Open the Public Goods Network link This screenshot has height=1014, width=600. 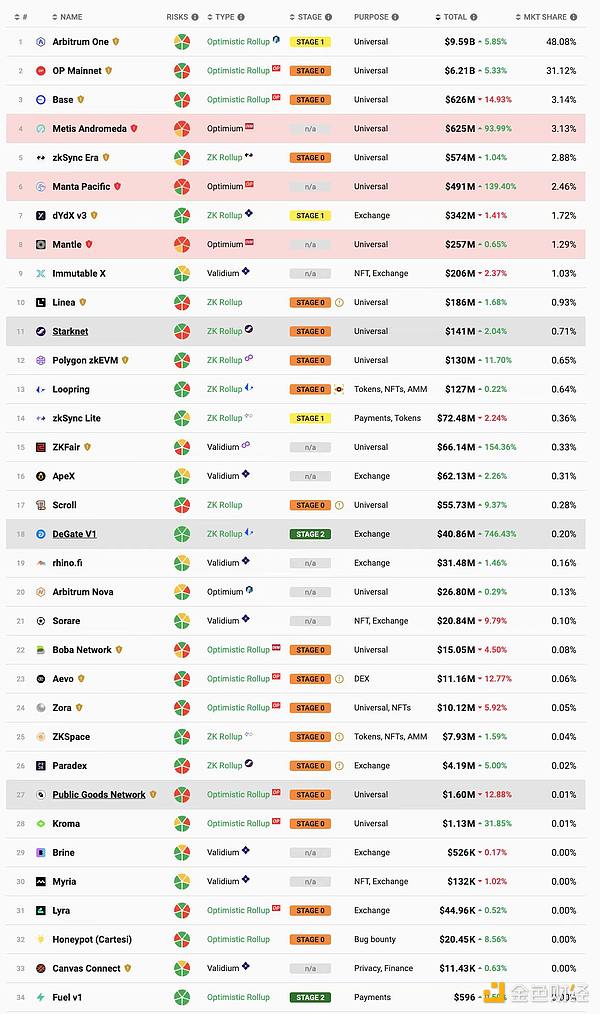point(99,795)
